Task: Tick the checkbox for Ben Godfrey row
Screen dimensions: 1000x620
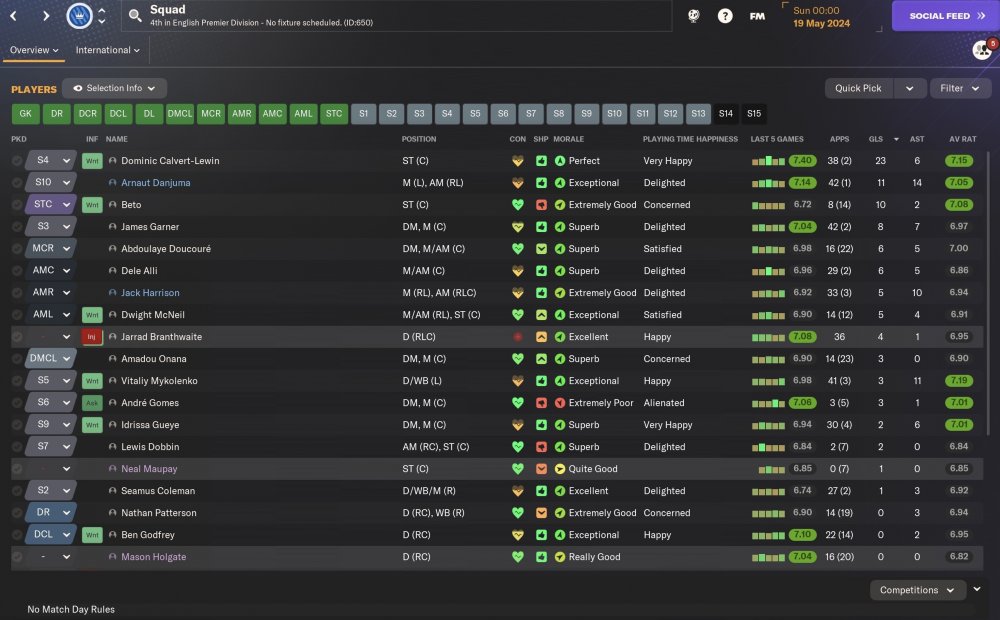Action: [x=17, y=535]
